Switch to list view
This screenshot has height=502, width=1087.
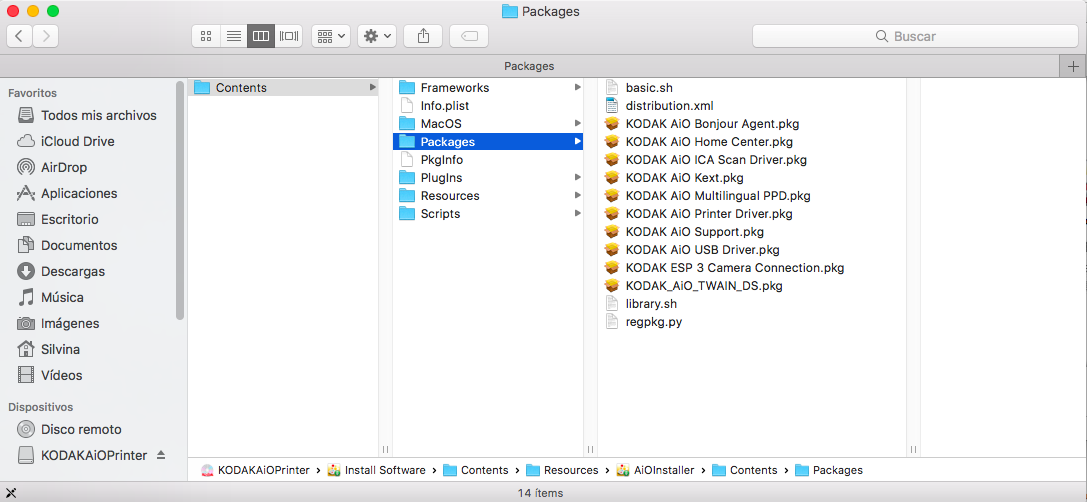(234, 36)
